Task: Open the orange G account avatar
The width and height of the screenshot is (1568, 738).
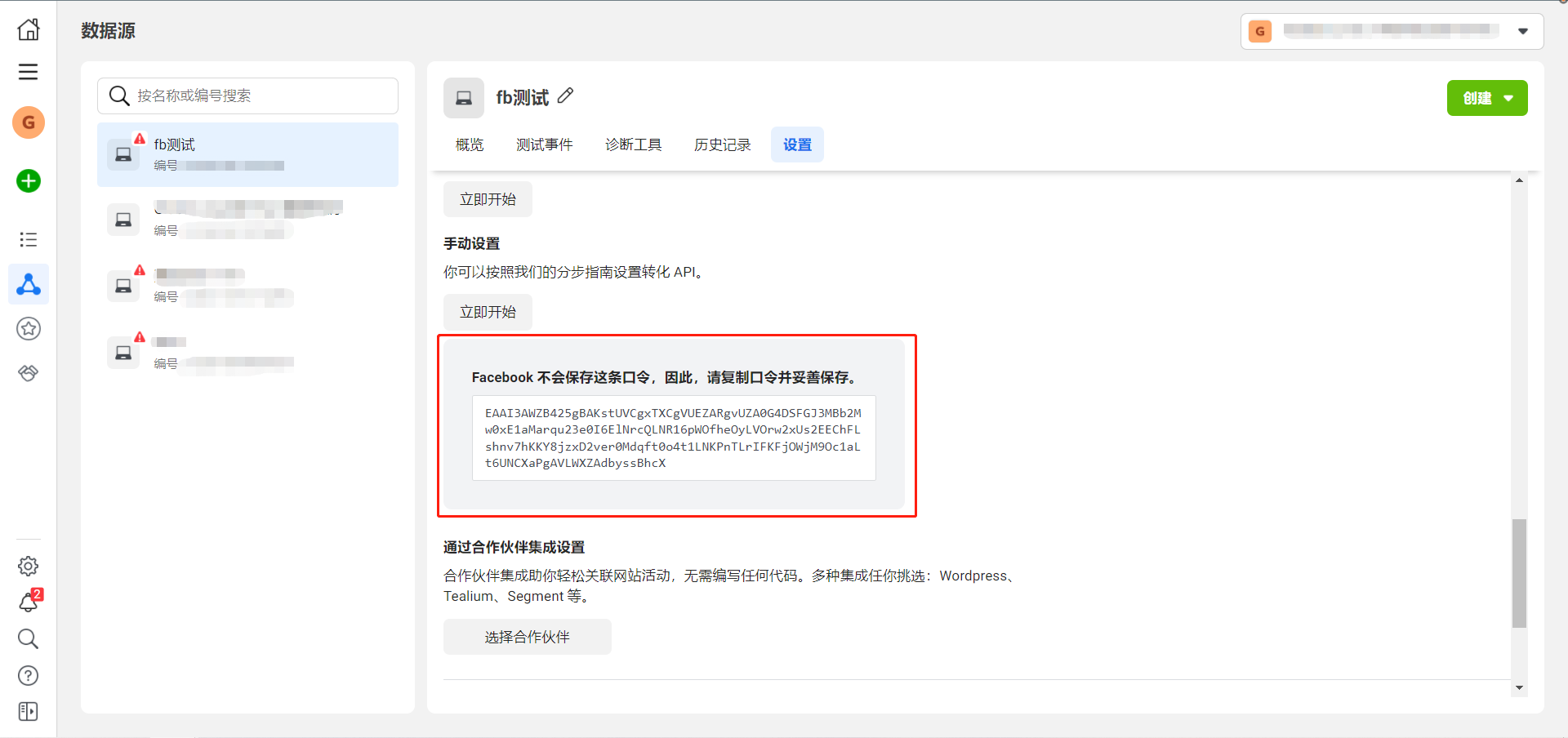Action: tap(29, 122)
